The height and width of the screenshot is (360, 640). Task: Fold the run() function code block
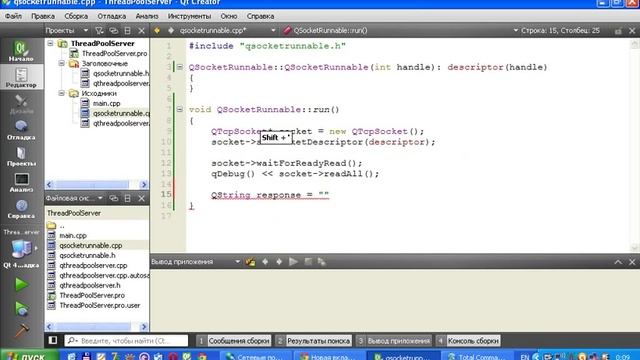click(180, 109)
